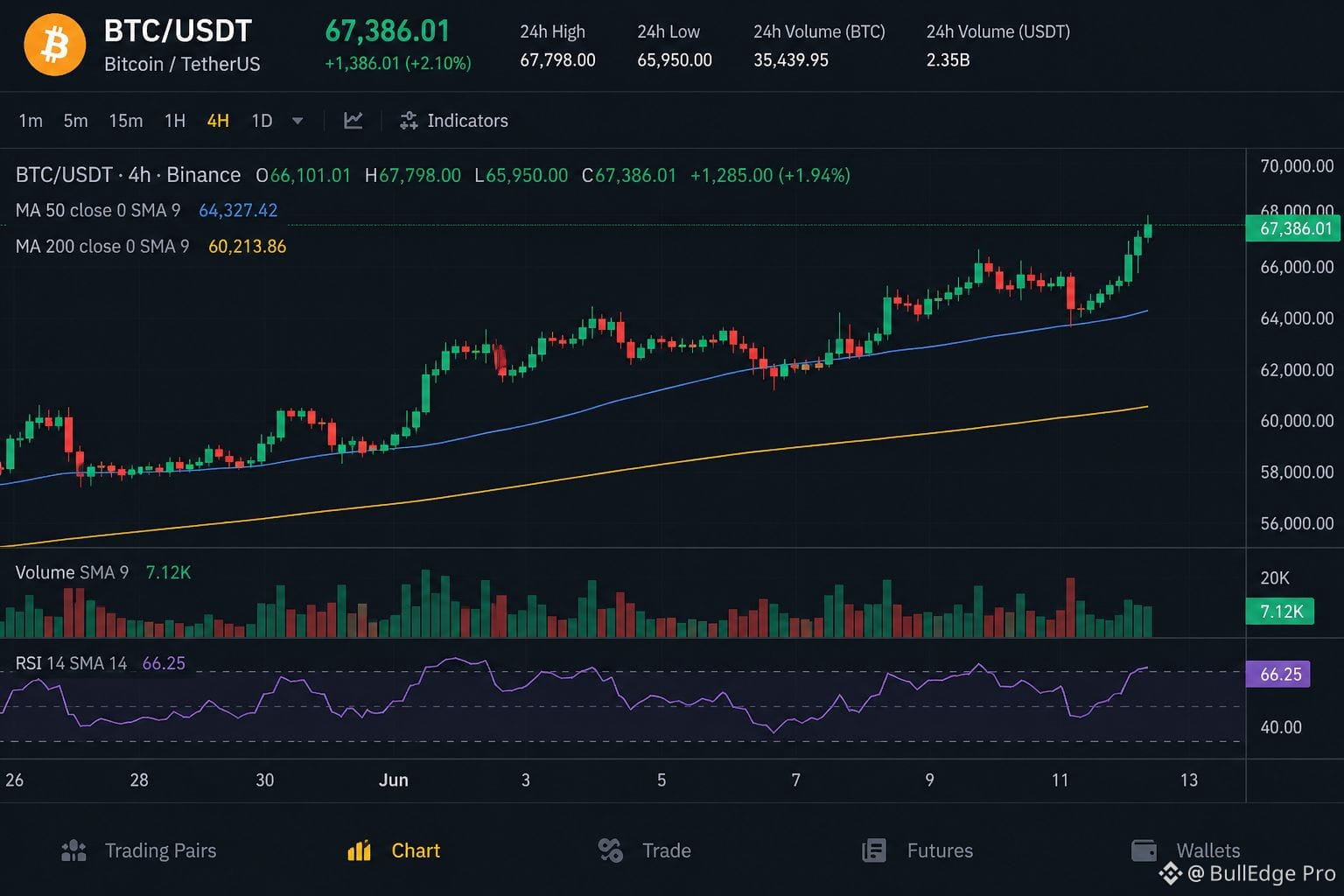Click the Chart bar graph icon
Image resolution: width=1344 pixels, height=896 pixels.
[360, 850]
